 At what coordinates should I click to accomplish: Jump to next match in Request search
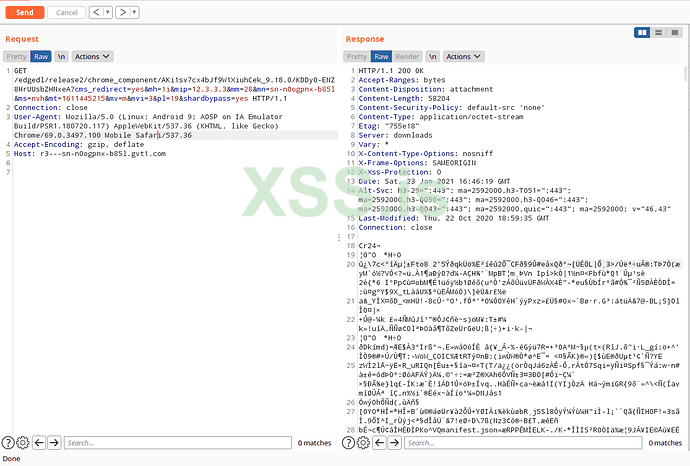click(54, 443)
